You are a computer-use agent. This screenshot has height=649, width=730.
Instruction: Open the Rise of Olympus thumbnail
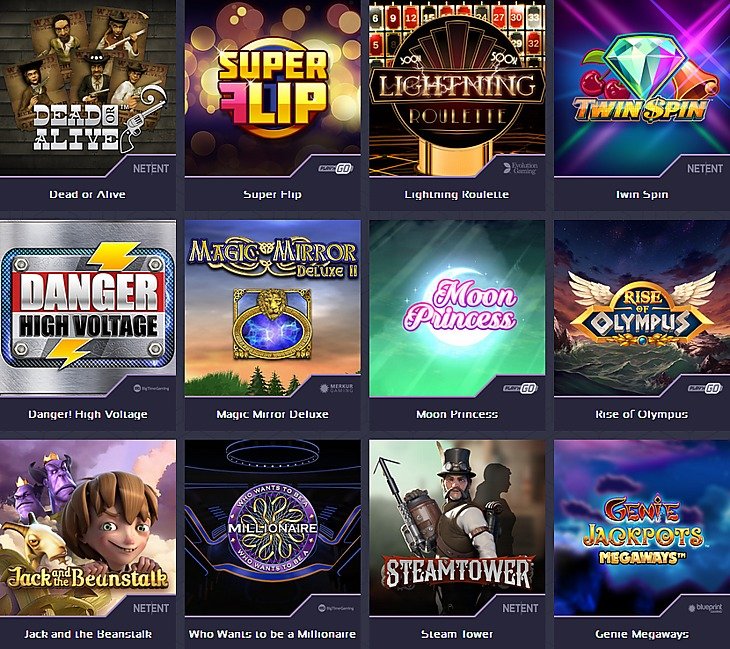642,308
